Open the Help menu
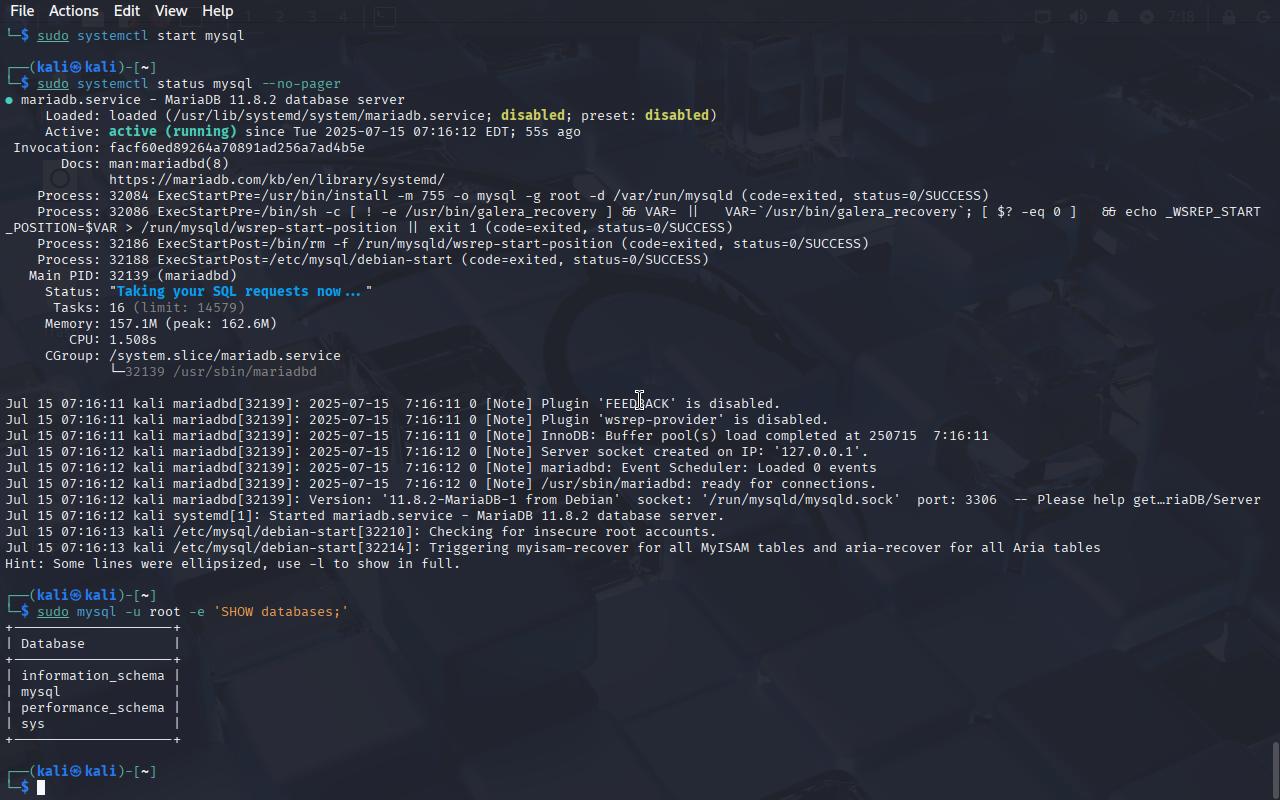1280x800 pixels. (x=218, y=11)
